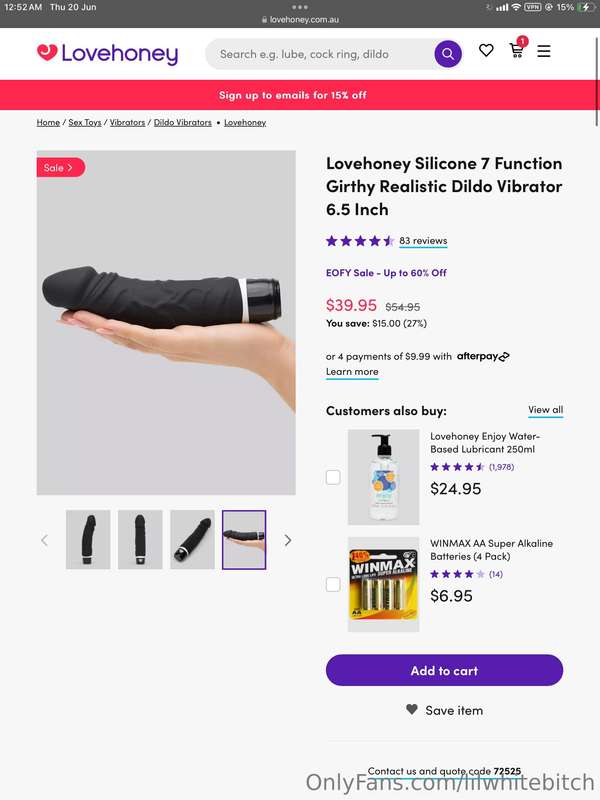600x800 pixels.
Task: Go to Sex Toys breadcrumb
Action: coord(85,122)
